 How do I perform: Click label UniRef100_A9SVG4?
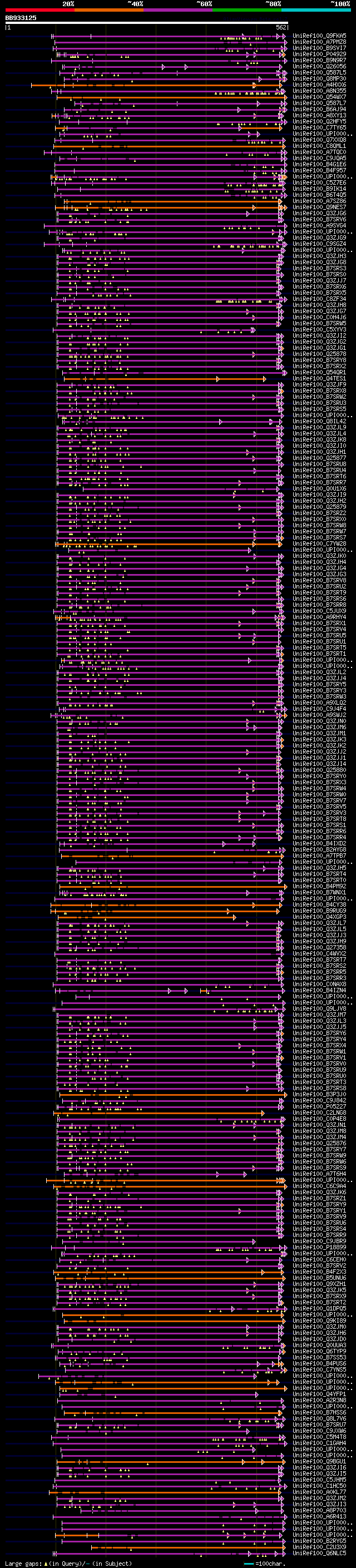click(x=319, y=225)
